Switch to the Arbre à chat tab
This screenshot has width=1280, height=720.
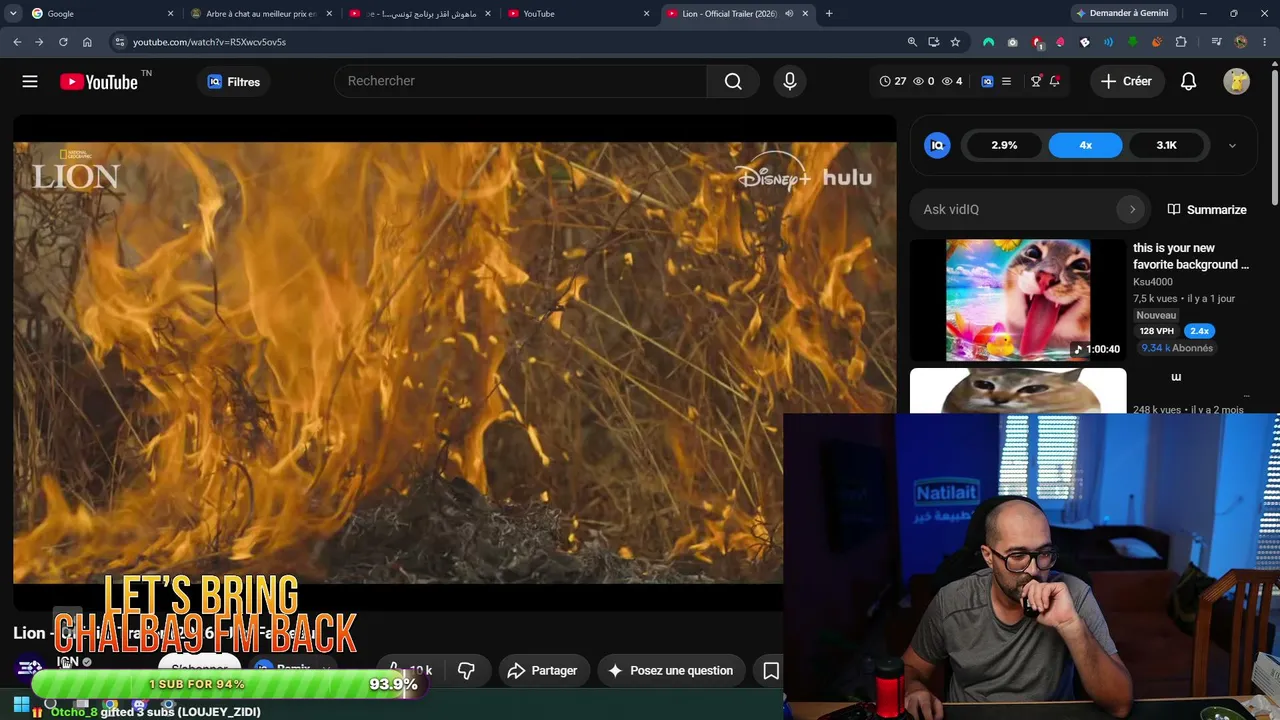[x=262, y=14]
